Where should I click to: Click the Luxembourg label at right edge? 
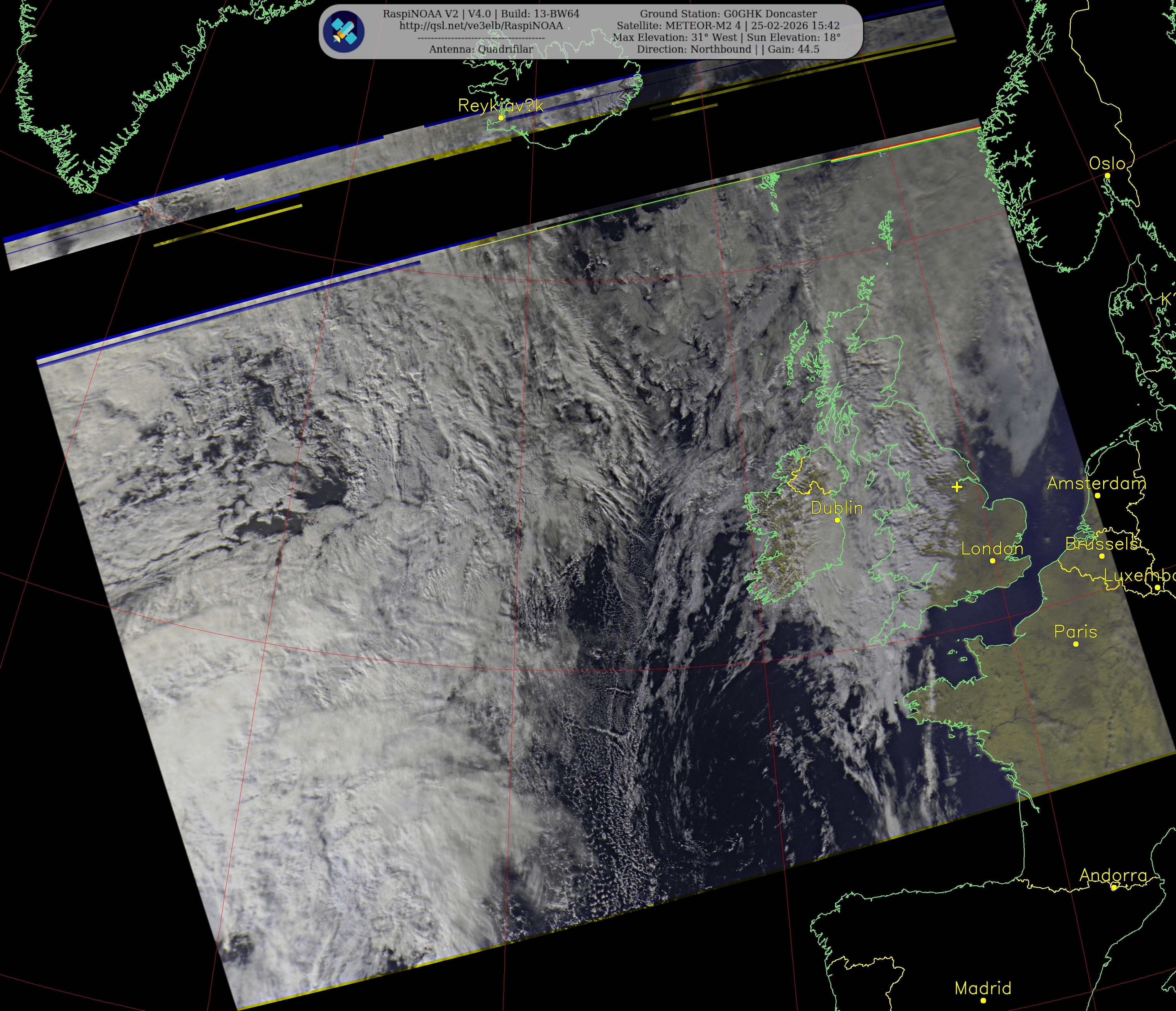pos(1140,576)
